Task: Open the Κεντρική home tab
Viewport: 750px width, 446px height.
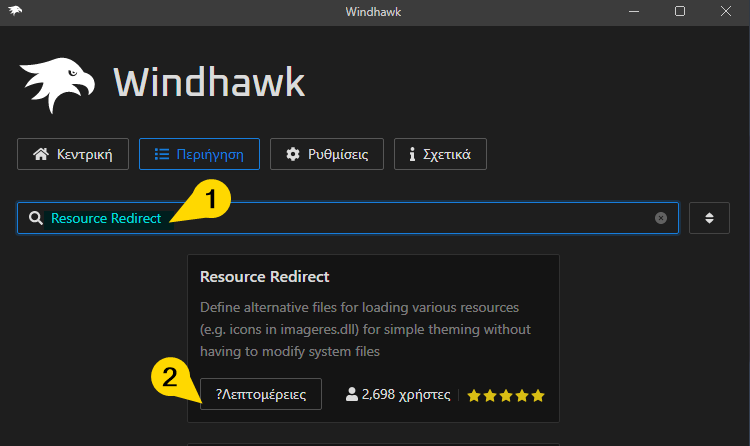Action: click(73, 154)
